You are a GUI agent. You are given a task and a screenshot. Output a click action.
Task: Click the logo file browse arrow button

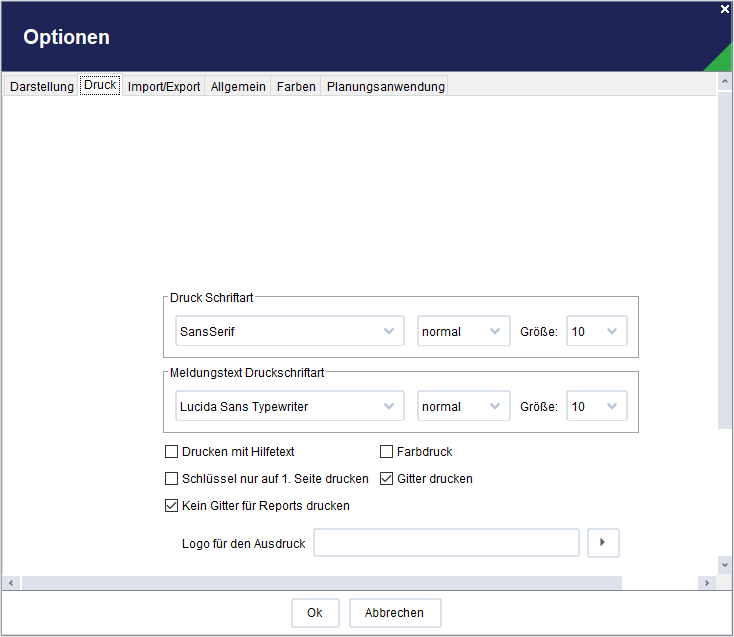[x=603, y=542]
